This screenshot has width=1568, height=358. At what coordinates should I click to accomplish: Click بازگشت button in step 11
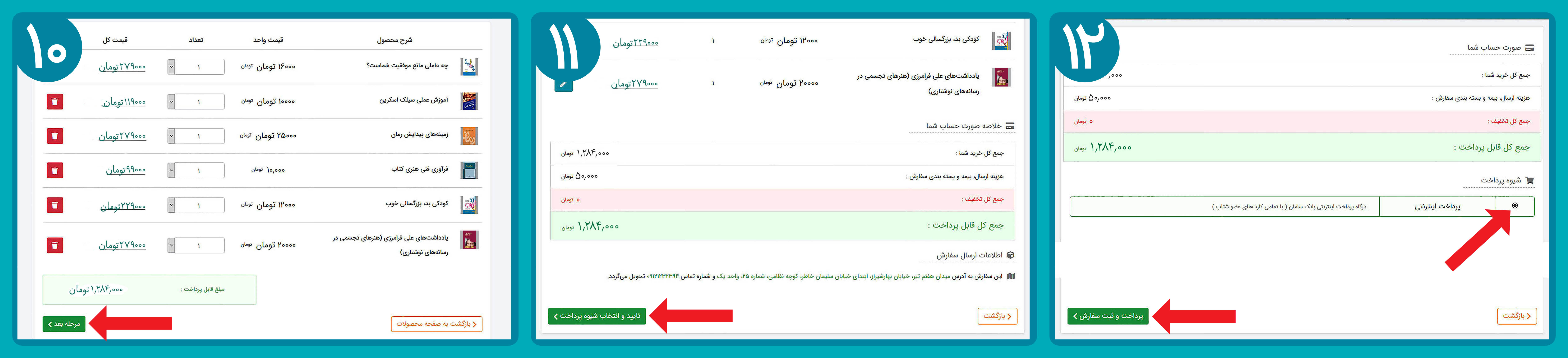click(x=998, y=316)
